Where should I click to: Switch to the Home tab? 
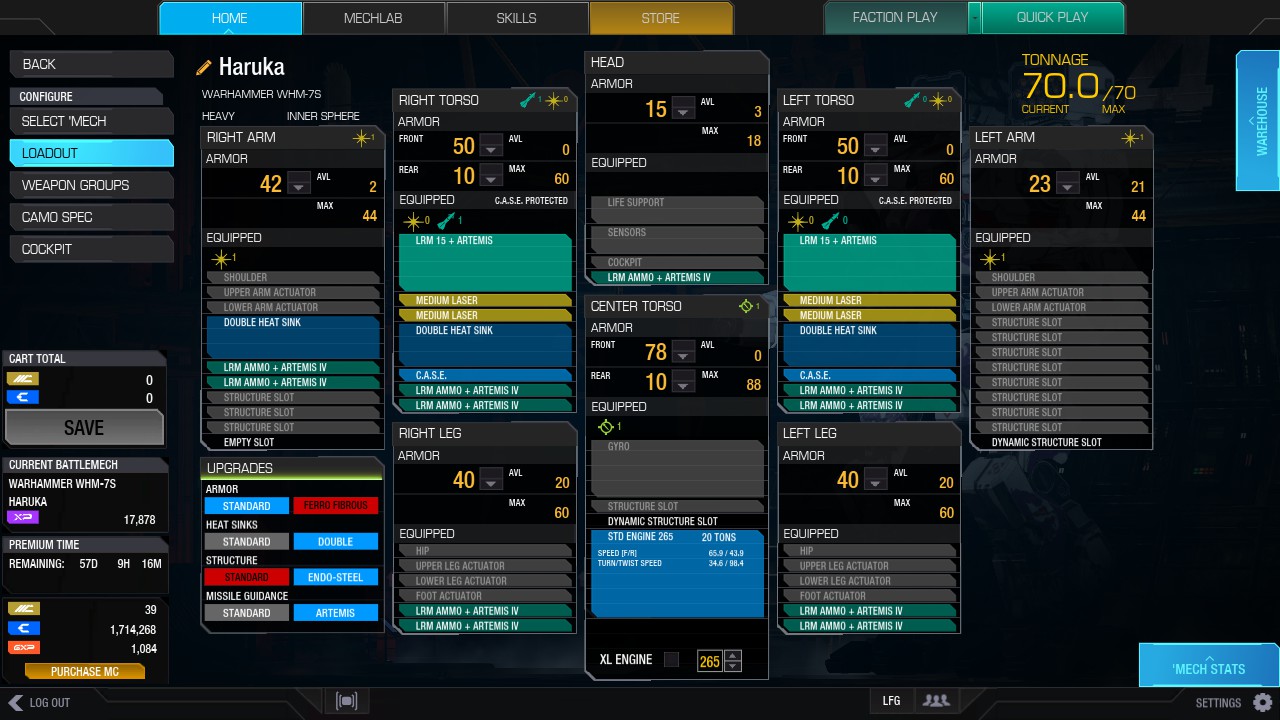point(230,18)
